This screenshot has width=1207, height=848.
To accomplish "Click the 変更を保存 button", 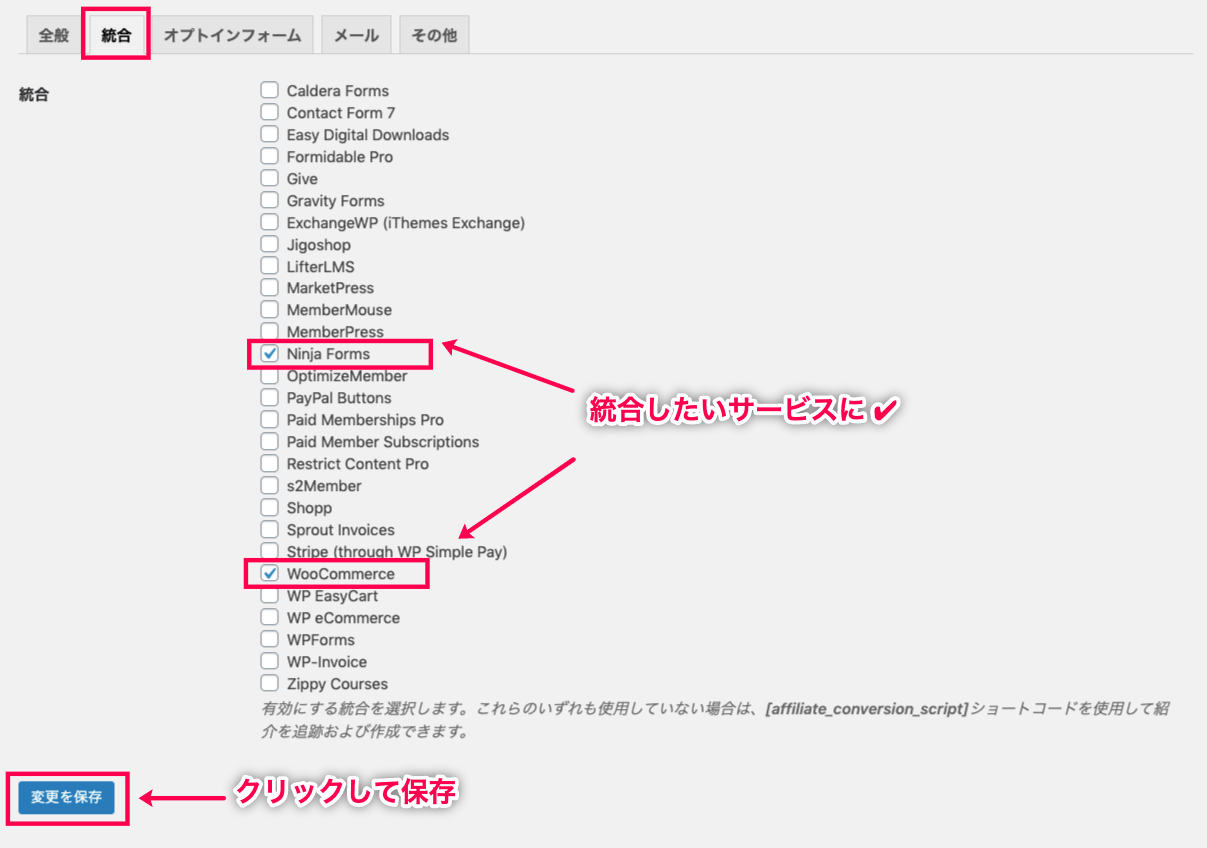I will 66,797.
